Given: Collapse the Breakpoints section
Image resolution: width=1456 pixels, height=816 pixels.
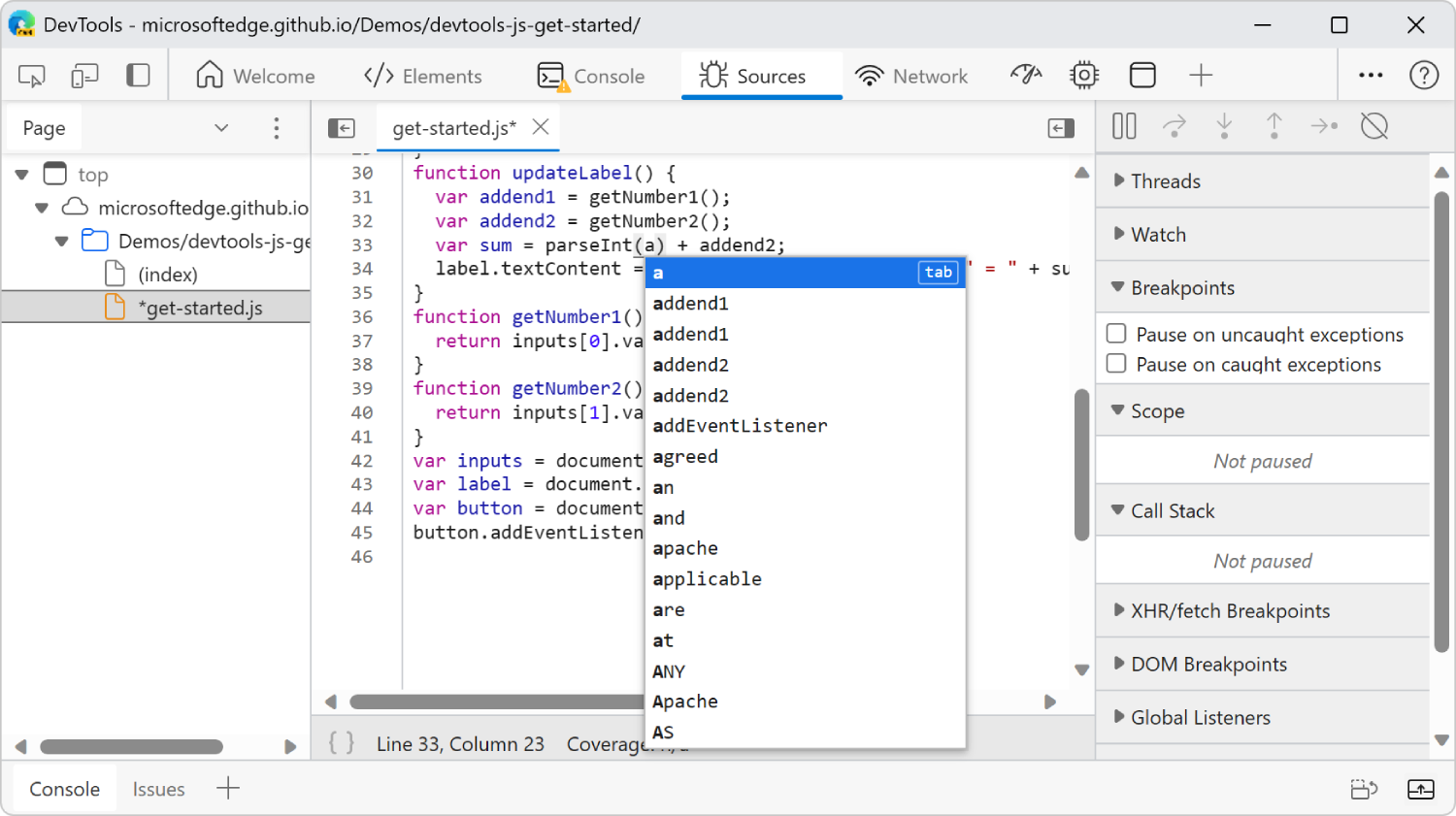Looking at the screenshot, I should [x=1116, y=287].
